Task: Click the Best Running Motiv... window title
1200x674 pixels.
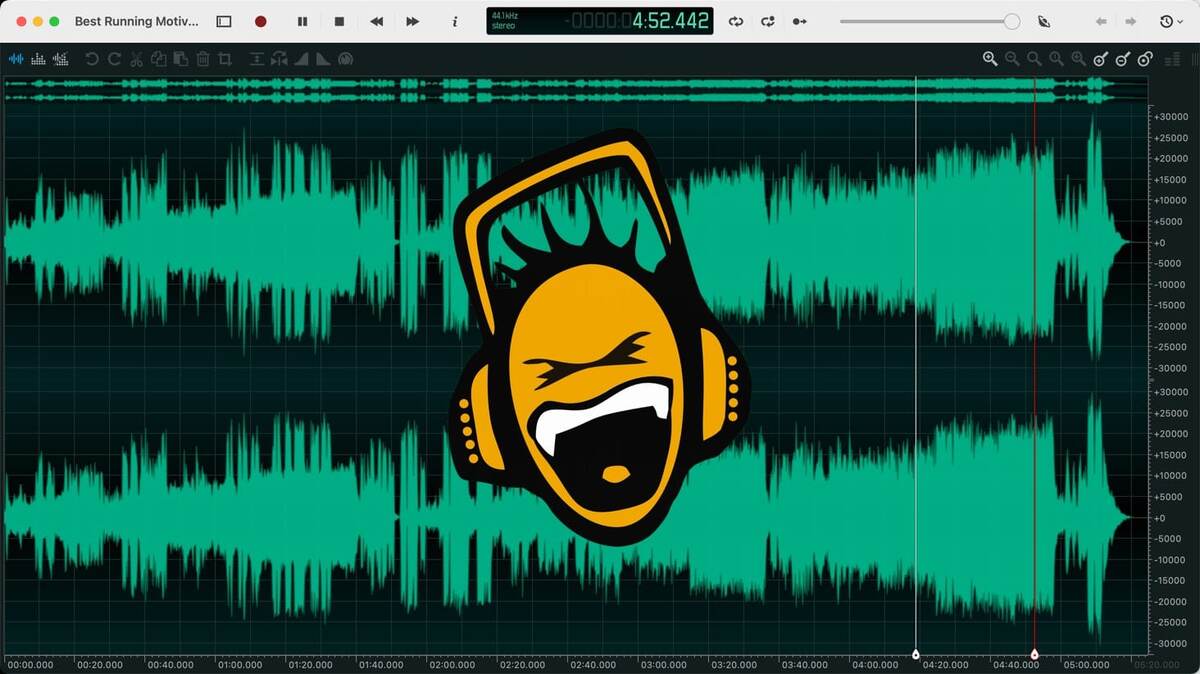Action: 137,21
